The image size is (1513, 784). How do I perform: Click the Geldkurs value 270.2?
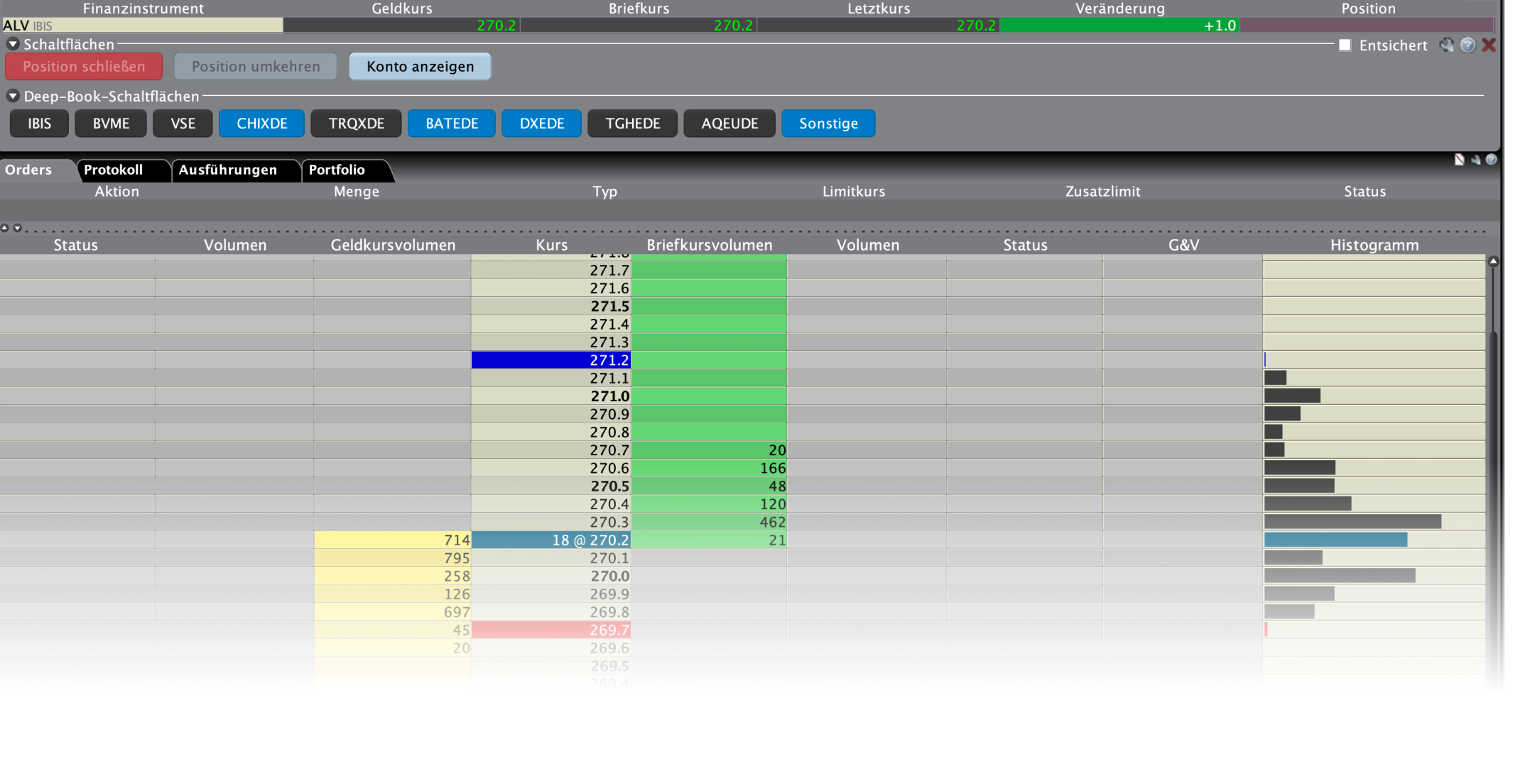click(496, 26)
